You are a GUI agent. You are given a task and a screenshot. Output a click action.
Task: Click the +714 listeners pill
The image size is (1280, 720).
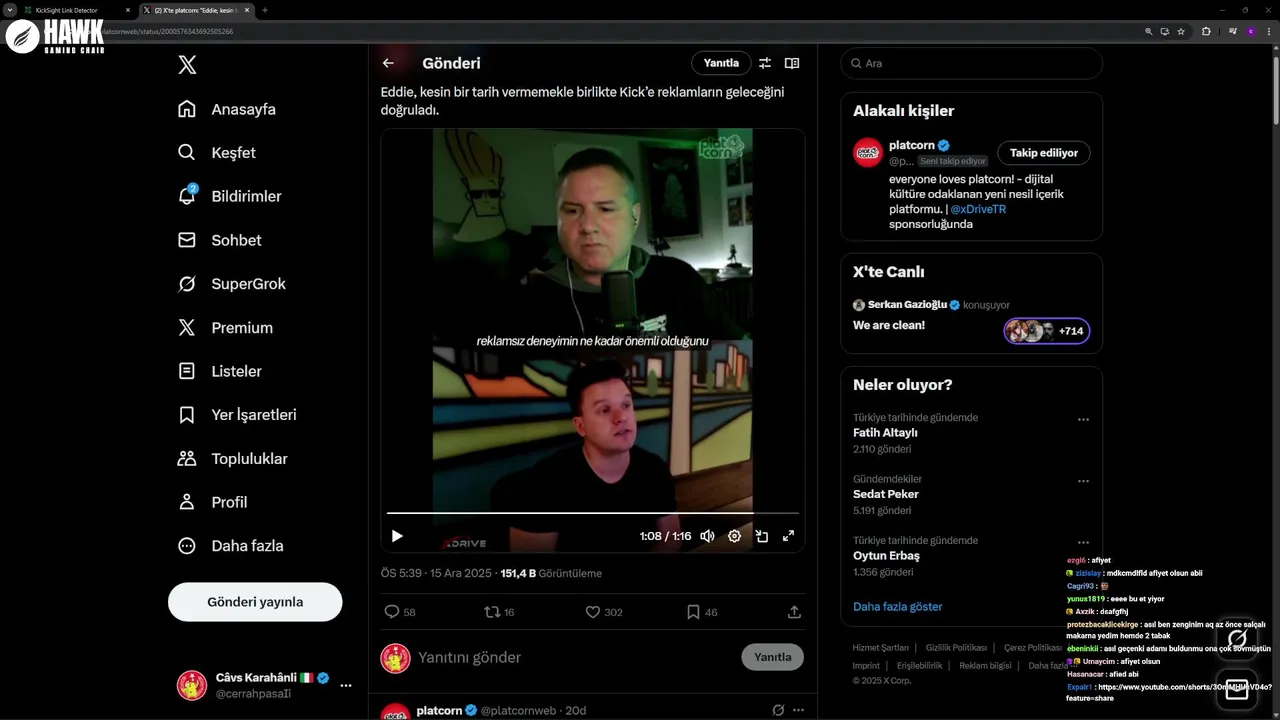pos(1046,331)
